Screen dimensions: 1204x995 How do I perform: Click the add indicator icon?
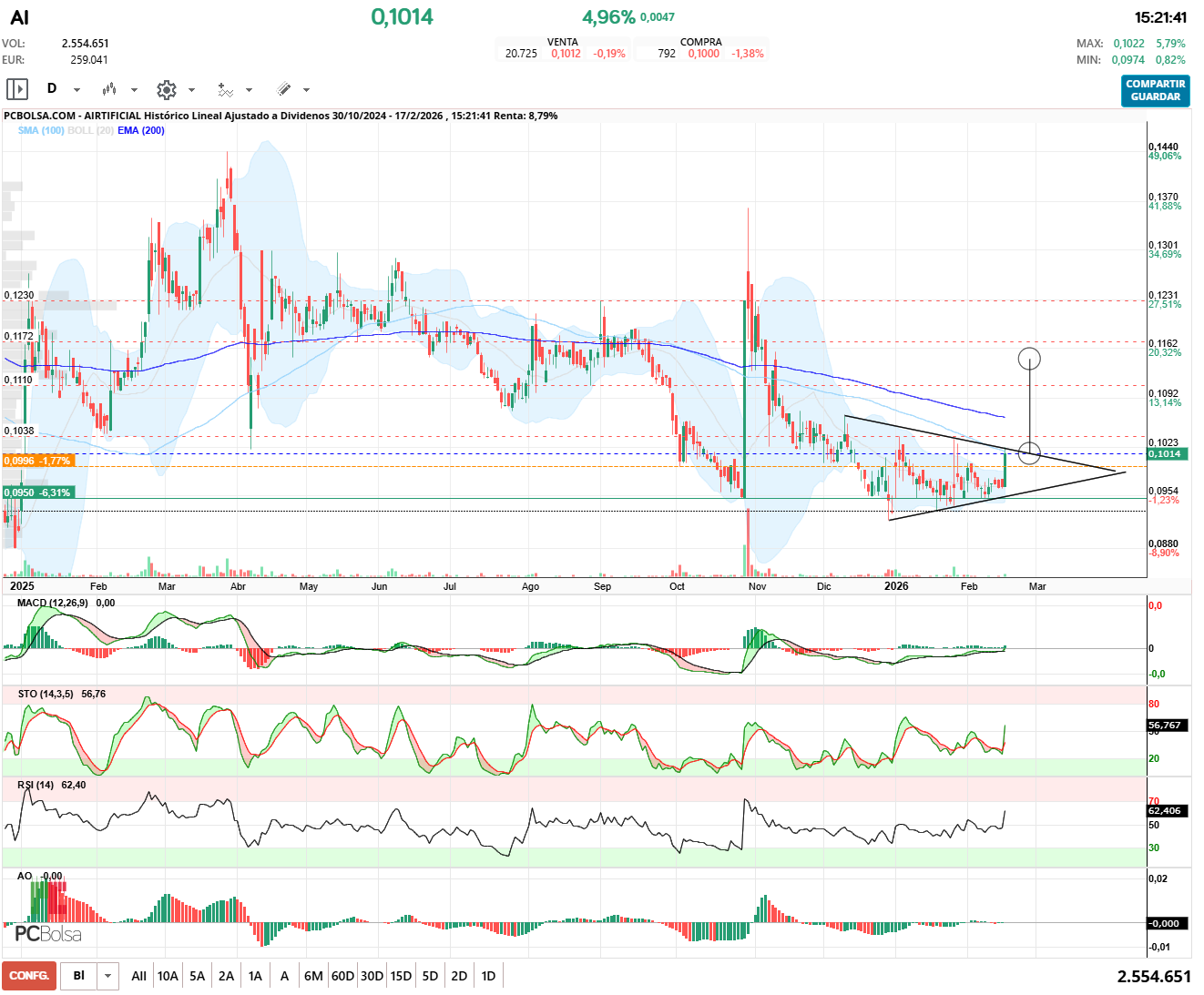coord(225,89)
